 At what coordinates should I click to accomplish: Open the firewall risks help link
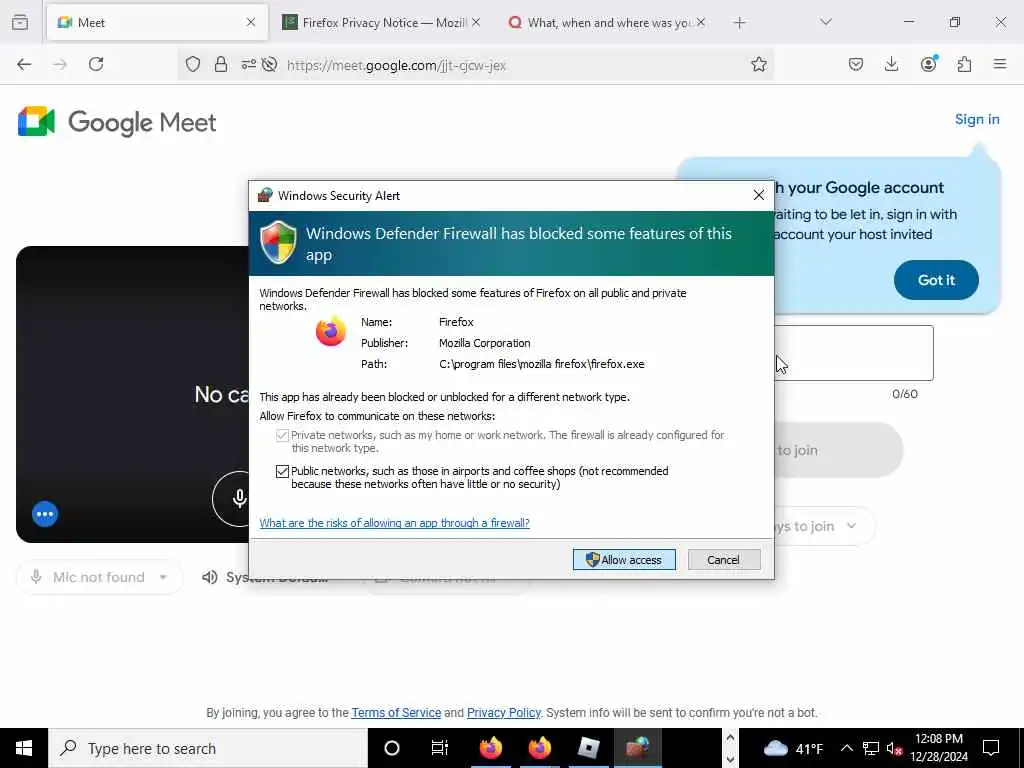[394, 523]
